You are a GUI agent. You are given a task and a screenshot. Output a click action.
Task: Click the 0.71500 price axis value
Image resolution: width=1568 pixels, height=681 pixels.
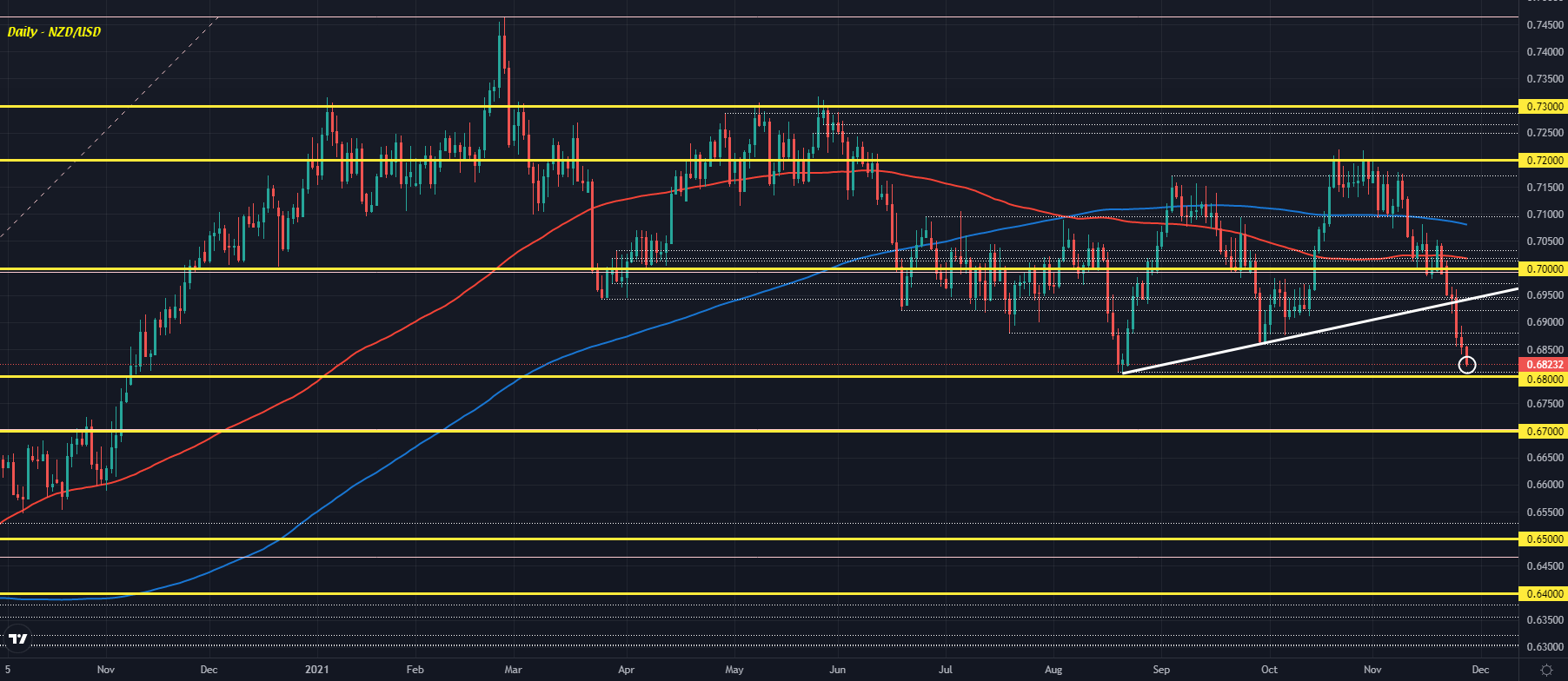click(x=1545, y=188)
